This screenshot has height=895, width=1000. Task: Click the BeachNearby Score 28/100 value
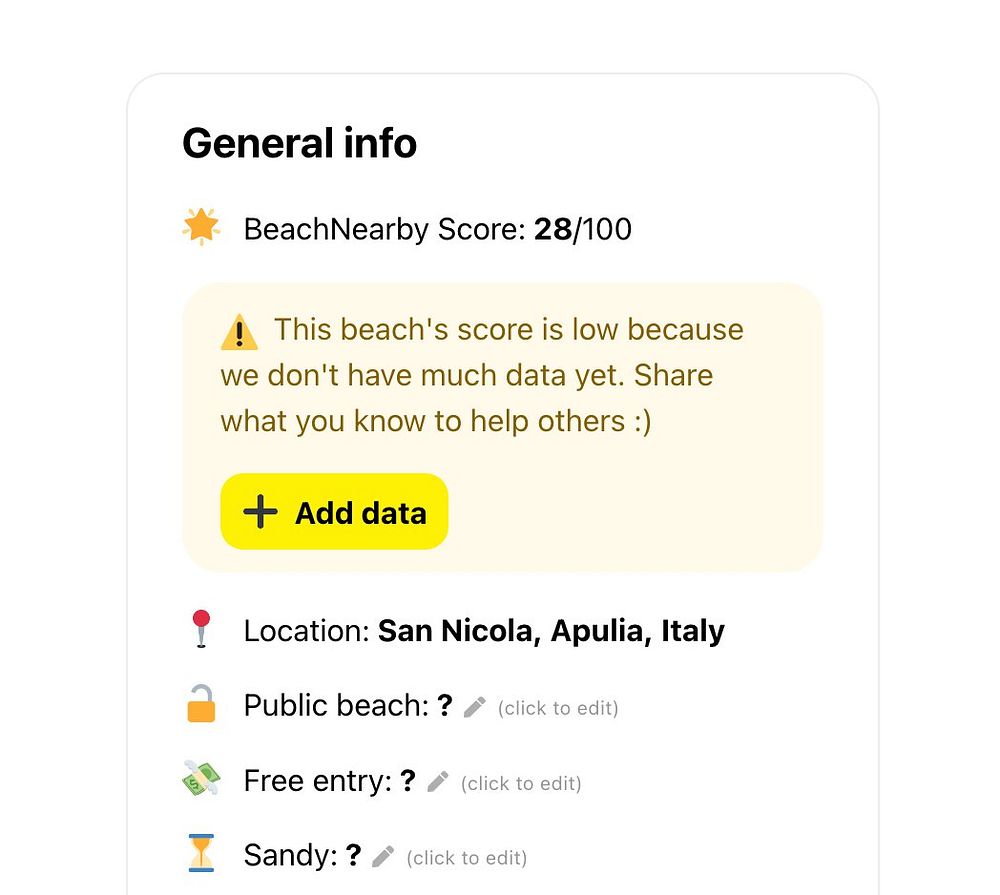[582, 229]
